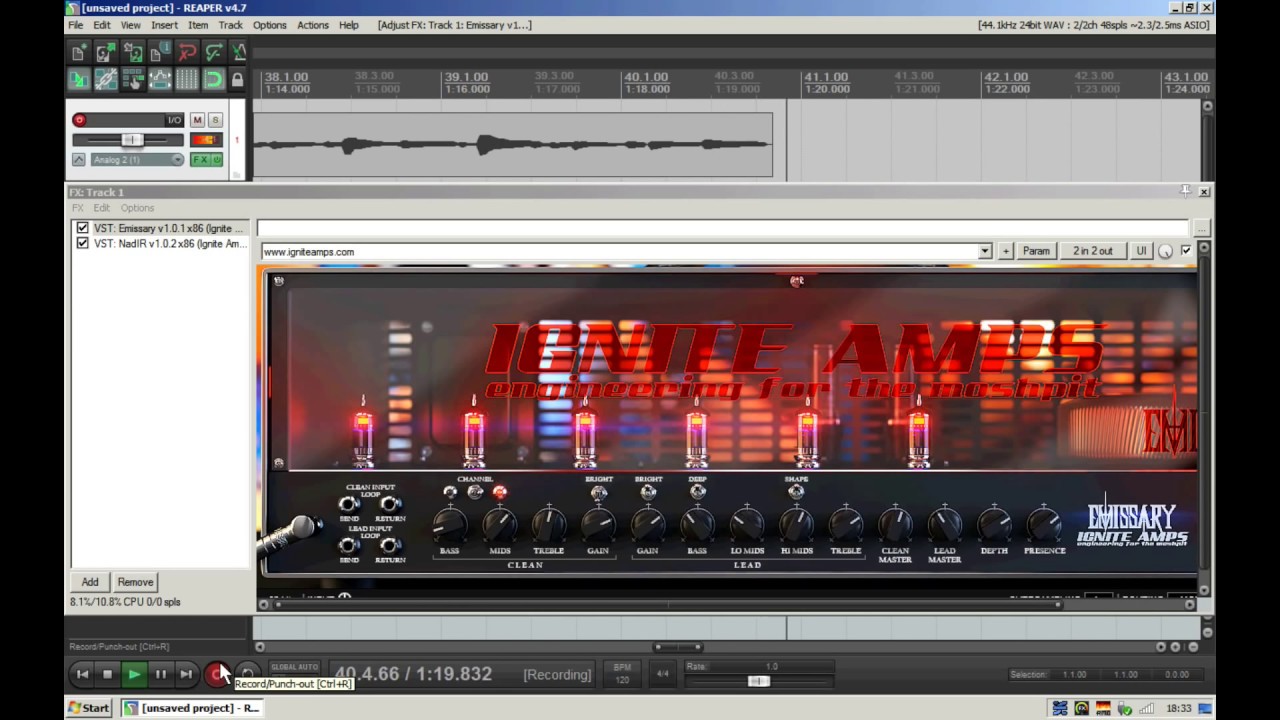This screenshot has width=1280, height=720.
Task: Open track 1 FX button
Action: pos(200,160)
